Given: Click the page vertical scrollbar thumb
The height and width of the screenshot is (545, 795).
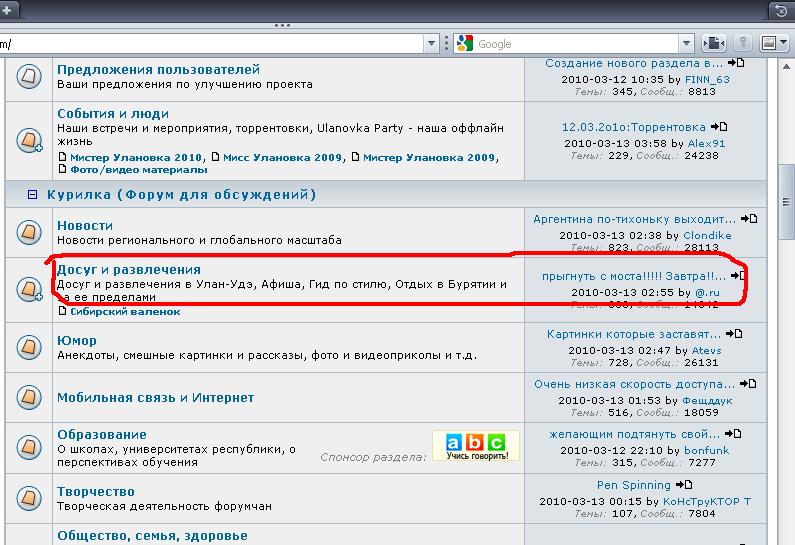Looking at the screenshot, I should [x=786, y=202].
